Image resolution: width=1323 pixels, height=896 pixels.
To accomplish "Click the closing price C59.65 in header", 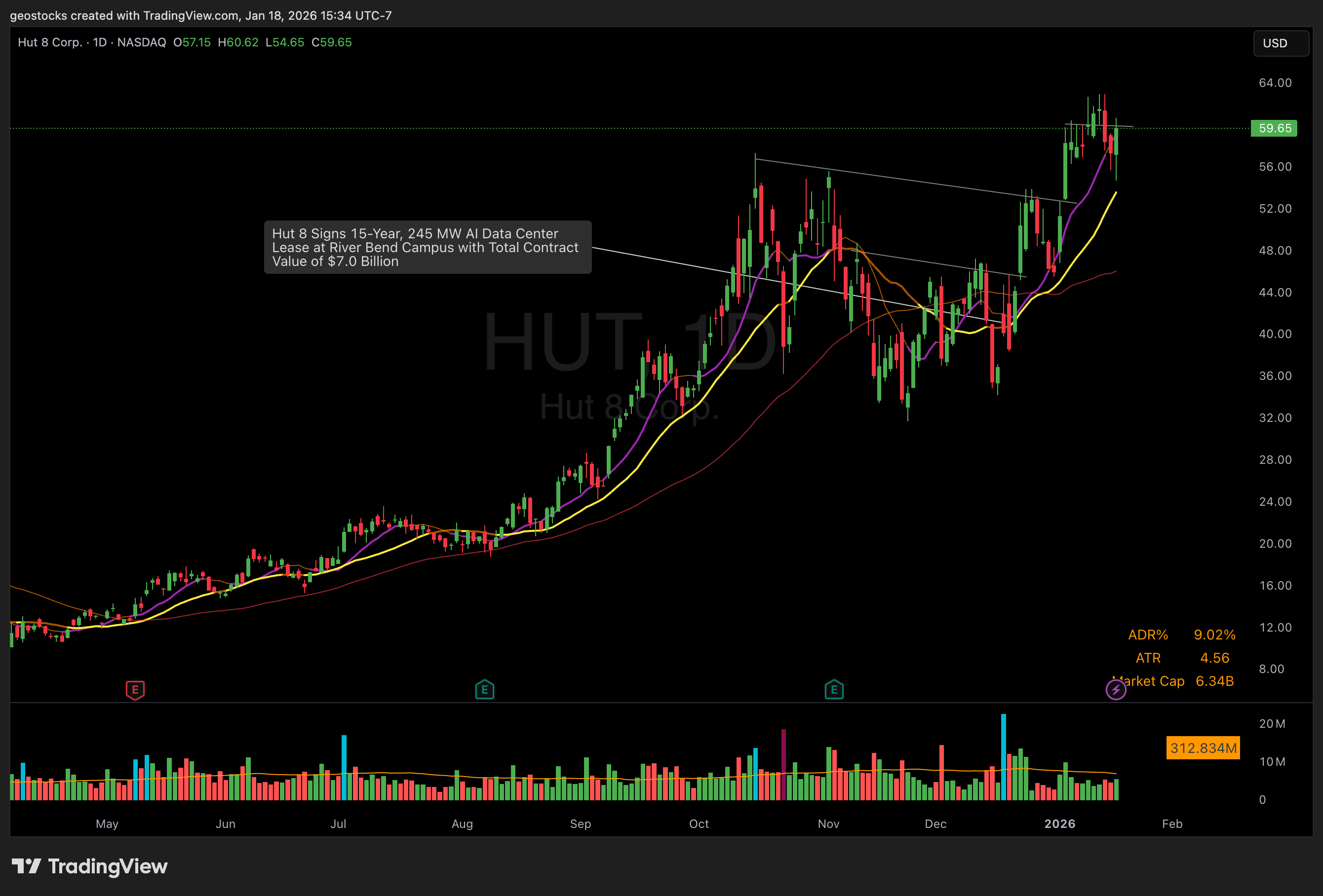I will coord(331,42).
